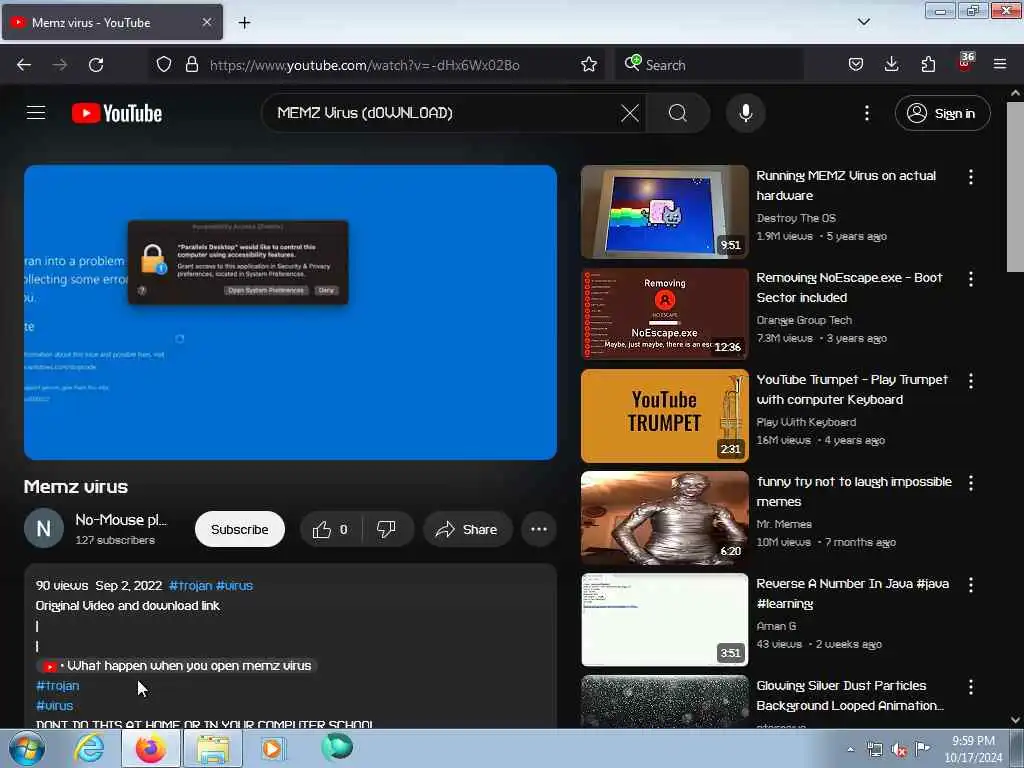
Task: Go back using the browser back arrow
Action: 24,65
